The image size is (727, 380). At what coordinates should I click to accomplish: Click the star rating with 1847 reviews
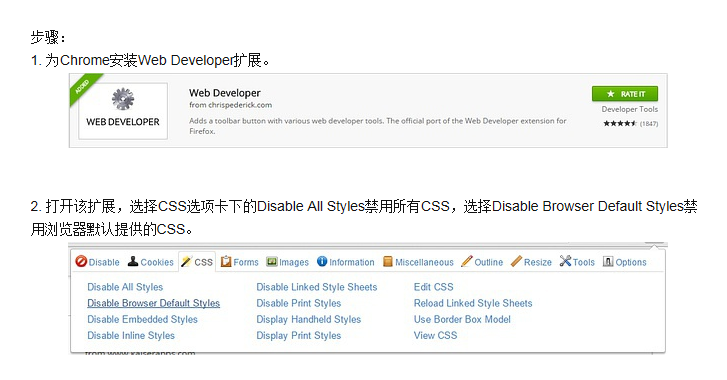630,123
